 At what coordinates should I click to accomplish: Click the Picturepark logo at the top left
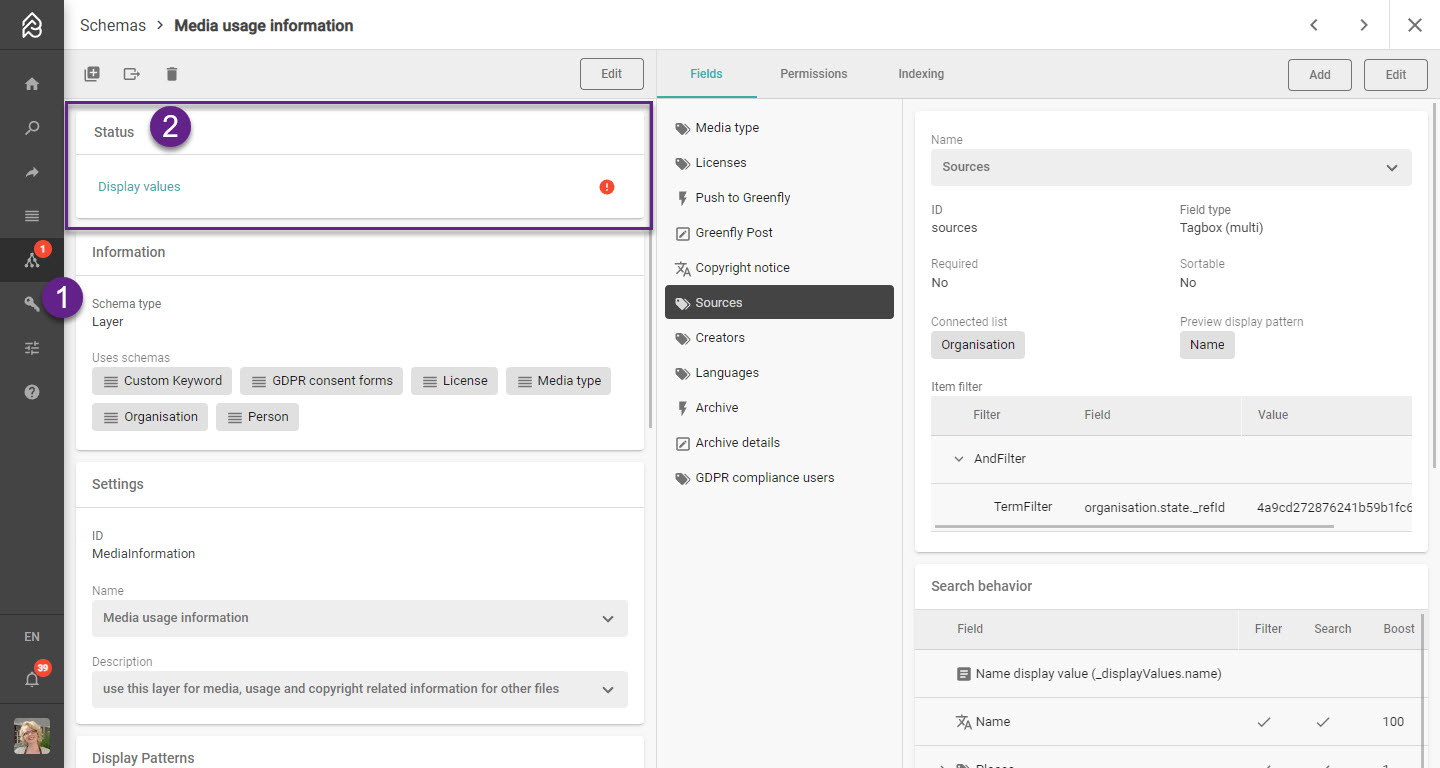click(x=32, y=25)
